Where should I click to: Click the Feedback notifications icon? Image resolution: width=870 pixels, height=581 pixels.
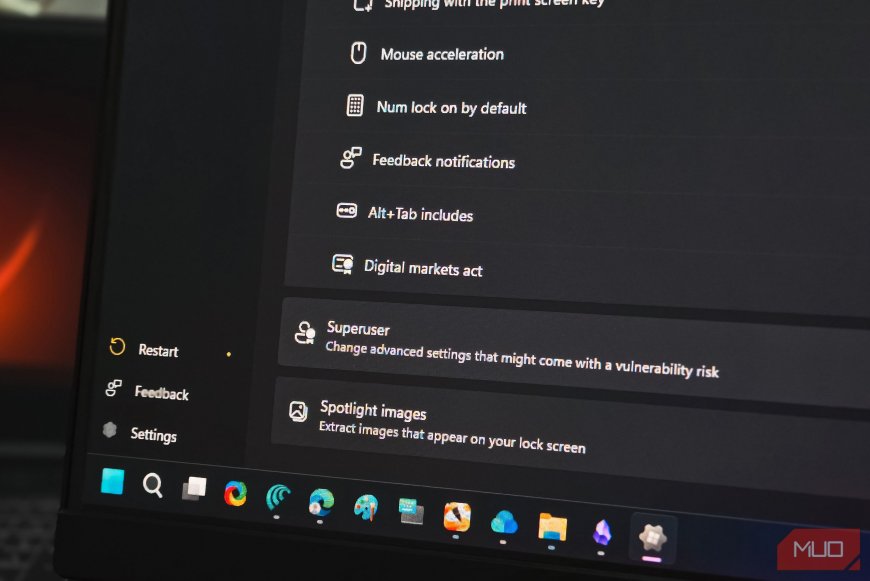pyautogui.click(x=349, y=158)
